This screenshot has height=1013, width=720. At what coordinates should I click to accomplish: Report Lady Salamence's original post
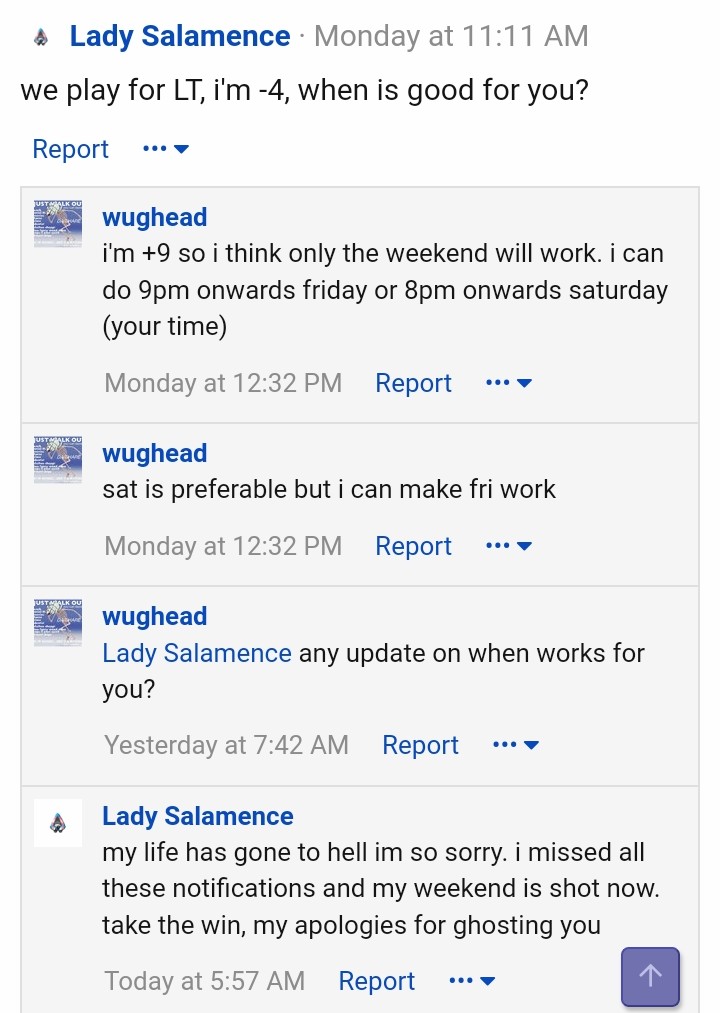(x=70, y=149)
